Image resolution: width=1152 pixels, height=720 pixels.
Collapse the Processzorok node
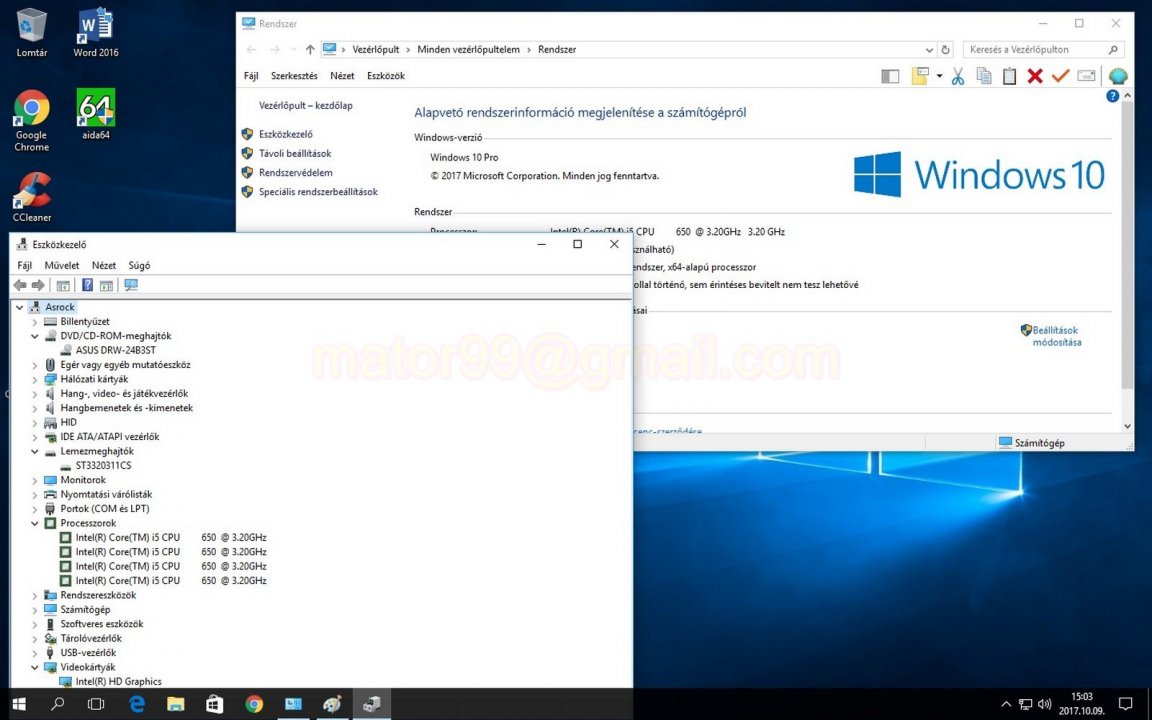click(x=35, y=523)
